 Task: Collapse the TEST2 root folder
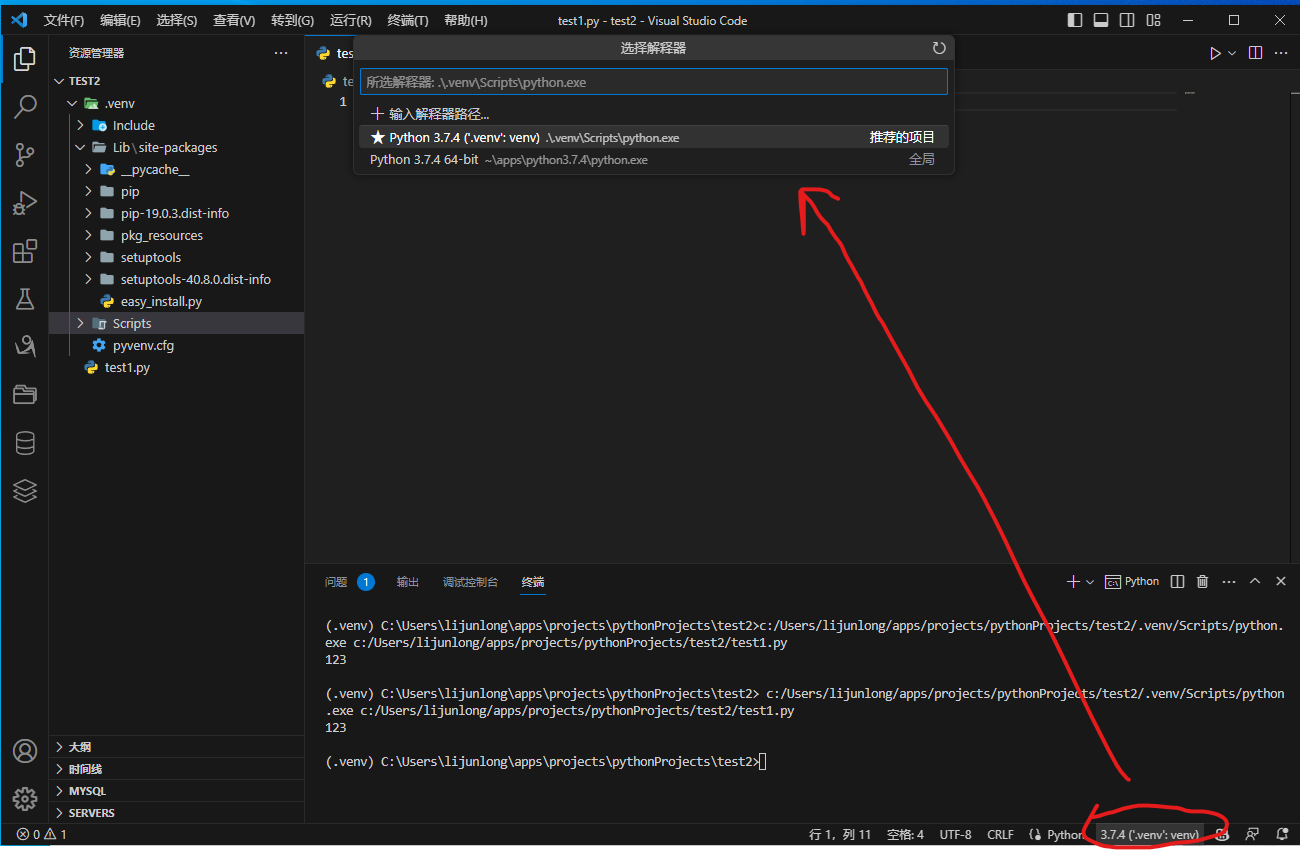(176, 81)
